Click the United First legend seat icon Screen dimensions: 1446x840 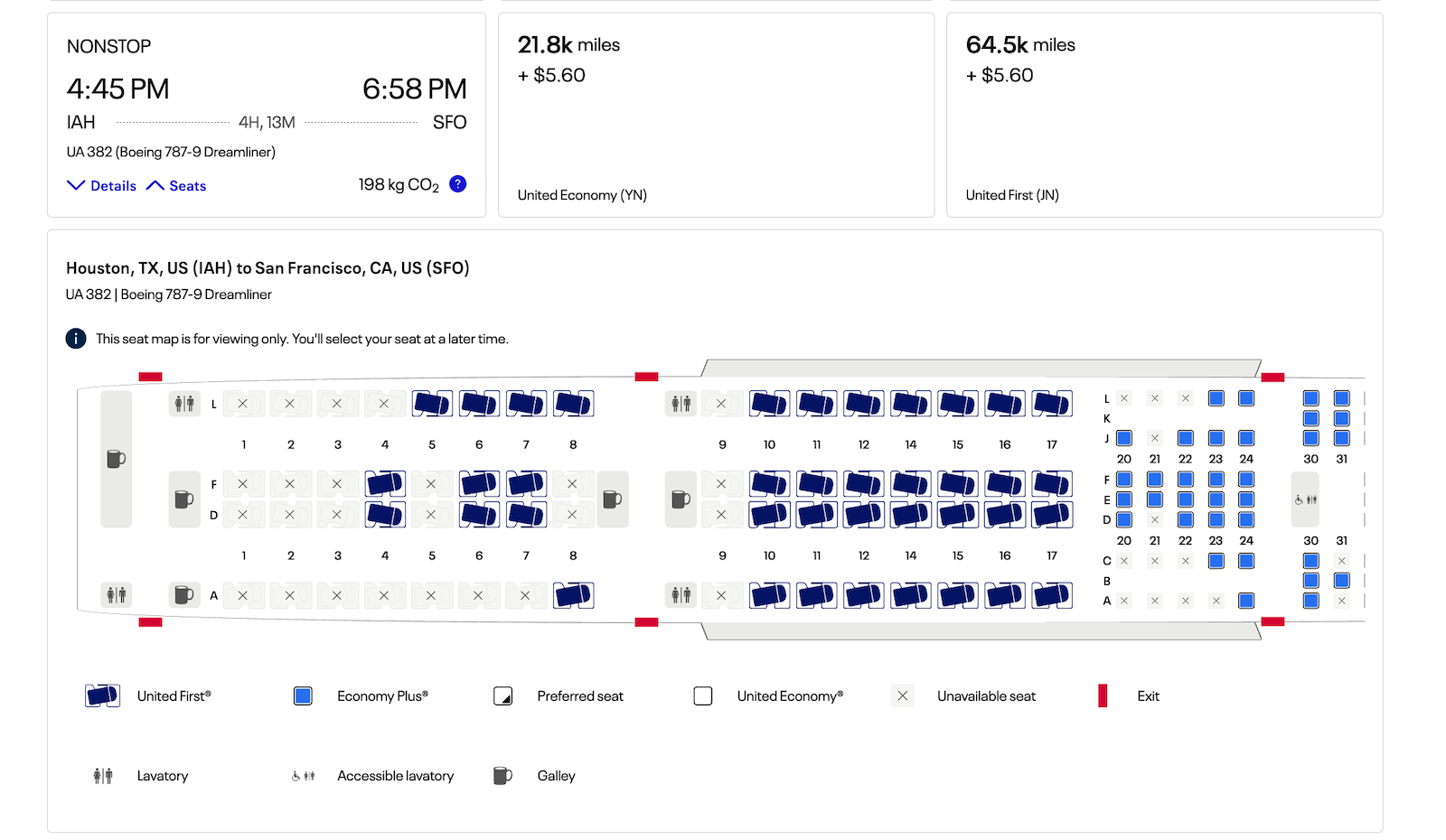(x=102, y=695)
